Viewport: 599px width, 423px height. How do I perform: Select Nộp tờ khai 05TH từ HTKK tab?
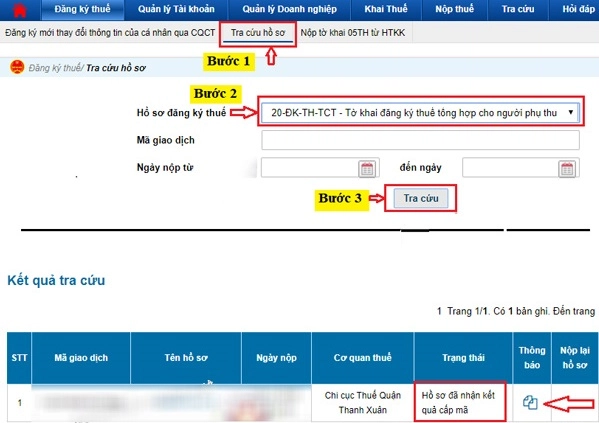coord(353,33)
